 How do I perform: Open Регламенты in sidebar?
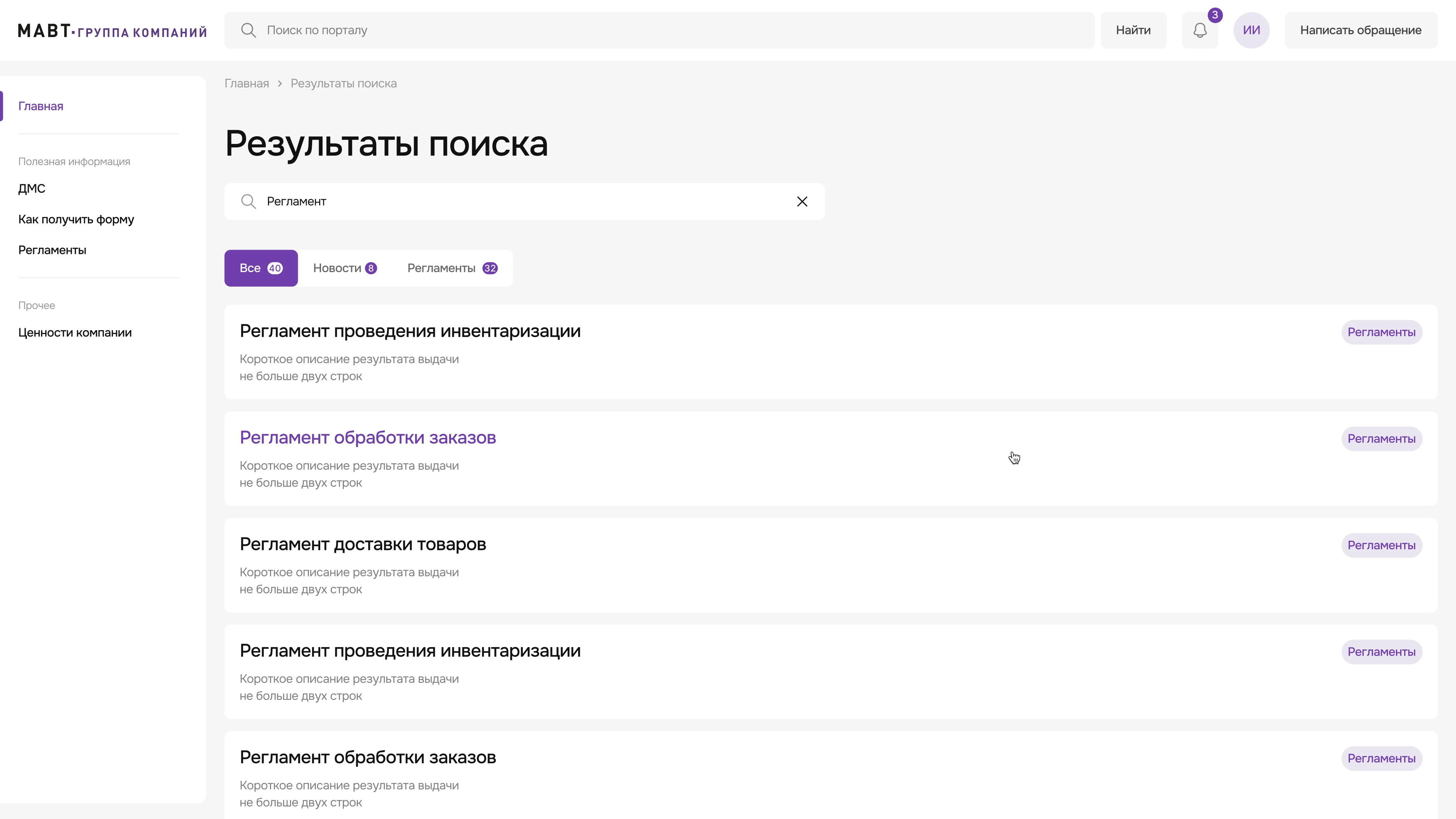tap(52, 250)
